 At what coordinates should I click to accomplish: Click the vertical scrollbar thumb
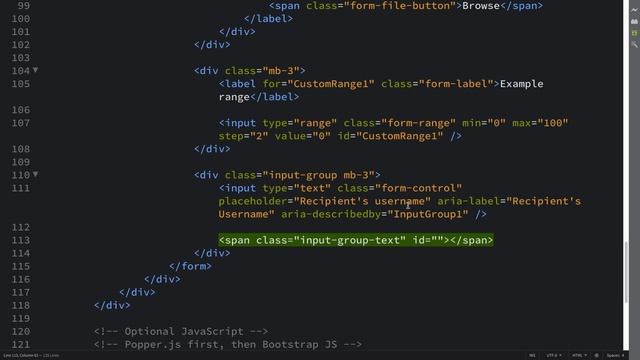pyautogui.click(x=626, y=272)
